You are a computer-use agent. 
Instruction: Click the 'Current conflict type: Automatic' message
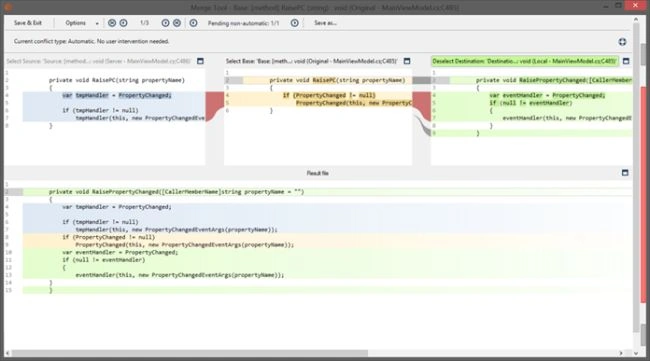tap(91, 41)
